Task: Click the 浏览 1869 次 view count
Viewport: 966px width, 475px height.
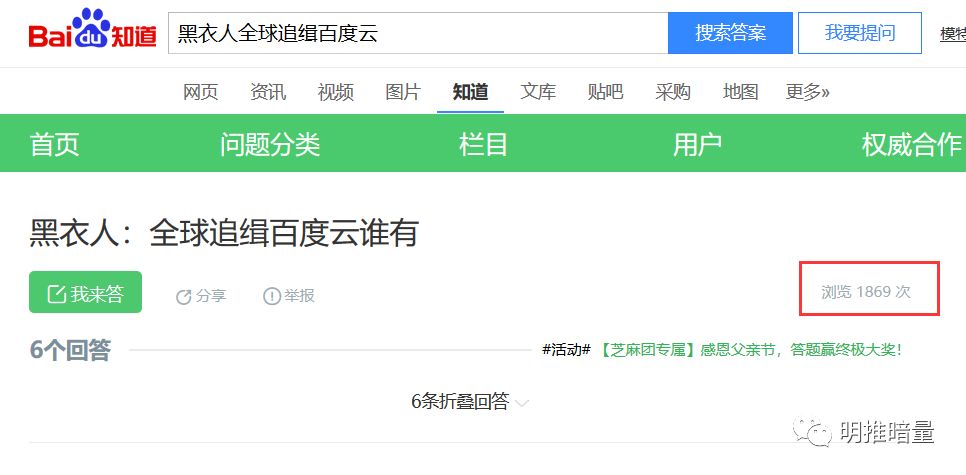Action: pyautogui.click(x=866, y=291)
